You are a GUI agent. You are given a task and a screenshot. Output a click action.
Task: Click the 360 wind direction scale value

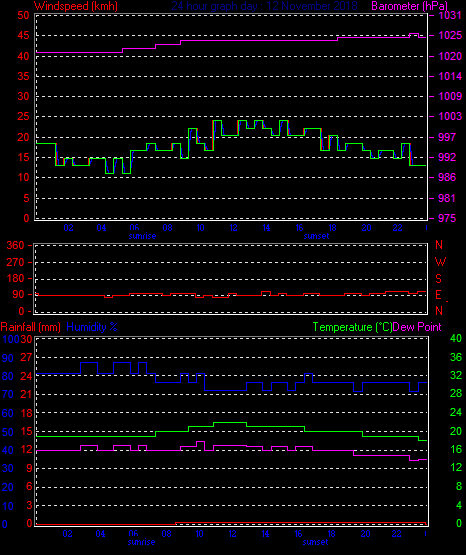pos(15,245)
